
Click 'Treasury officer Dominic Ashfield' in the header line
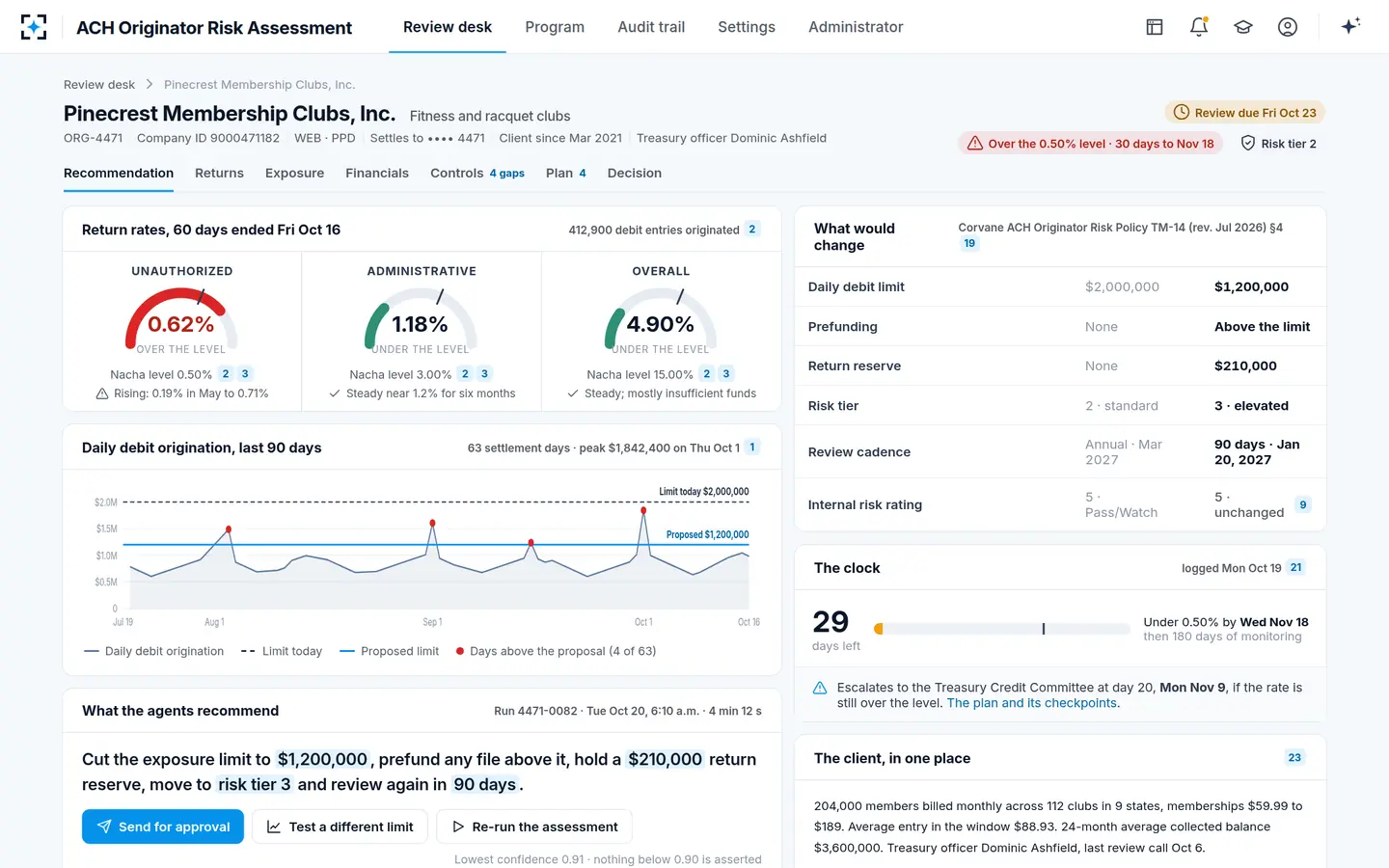(731, 138)
